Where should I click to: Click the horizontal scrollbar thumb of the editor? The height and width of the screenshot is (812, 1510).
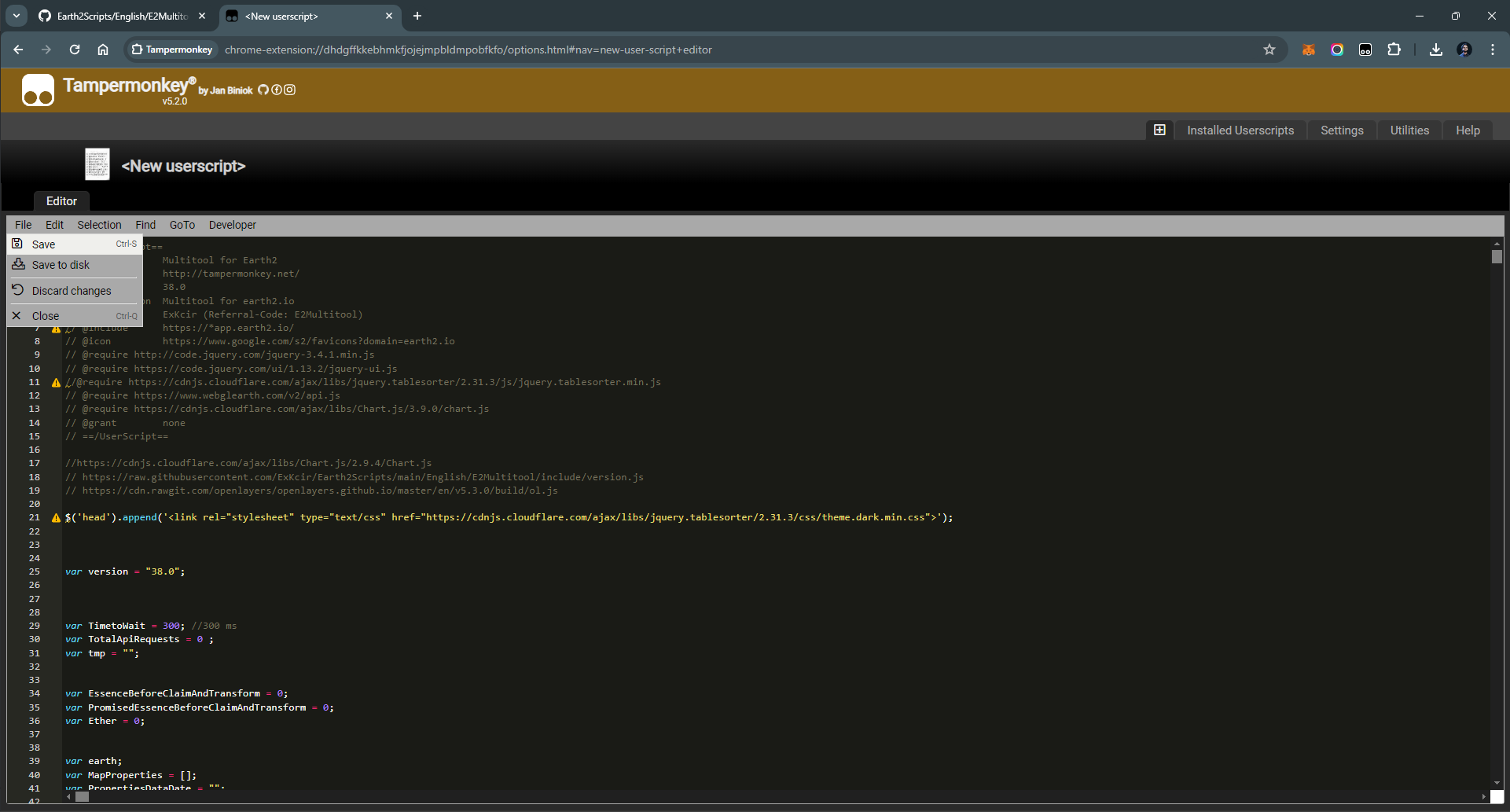coord(82,796)
